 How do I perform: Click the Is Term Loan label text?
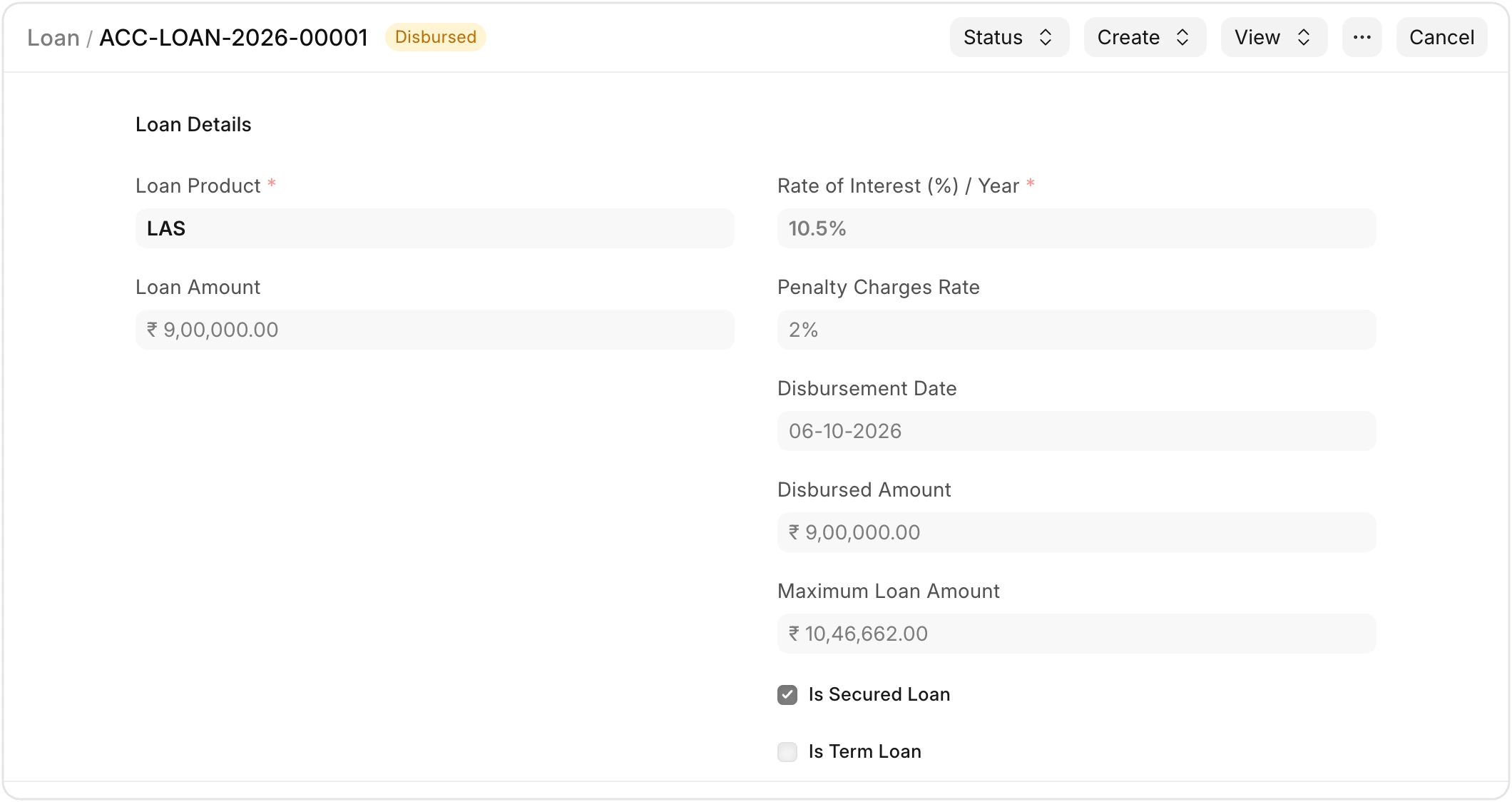click(865, 751)
